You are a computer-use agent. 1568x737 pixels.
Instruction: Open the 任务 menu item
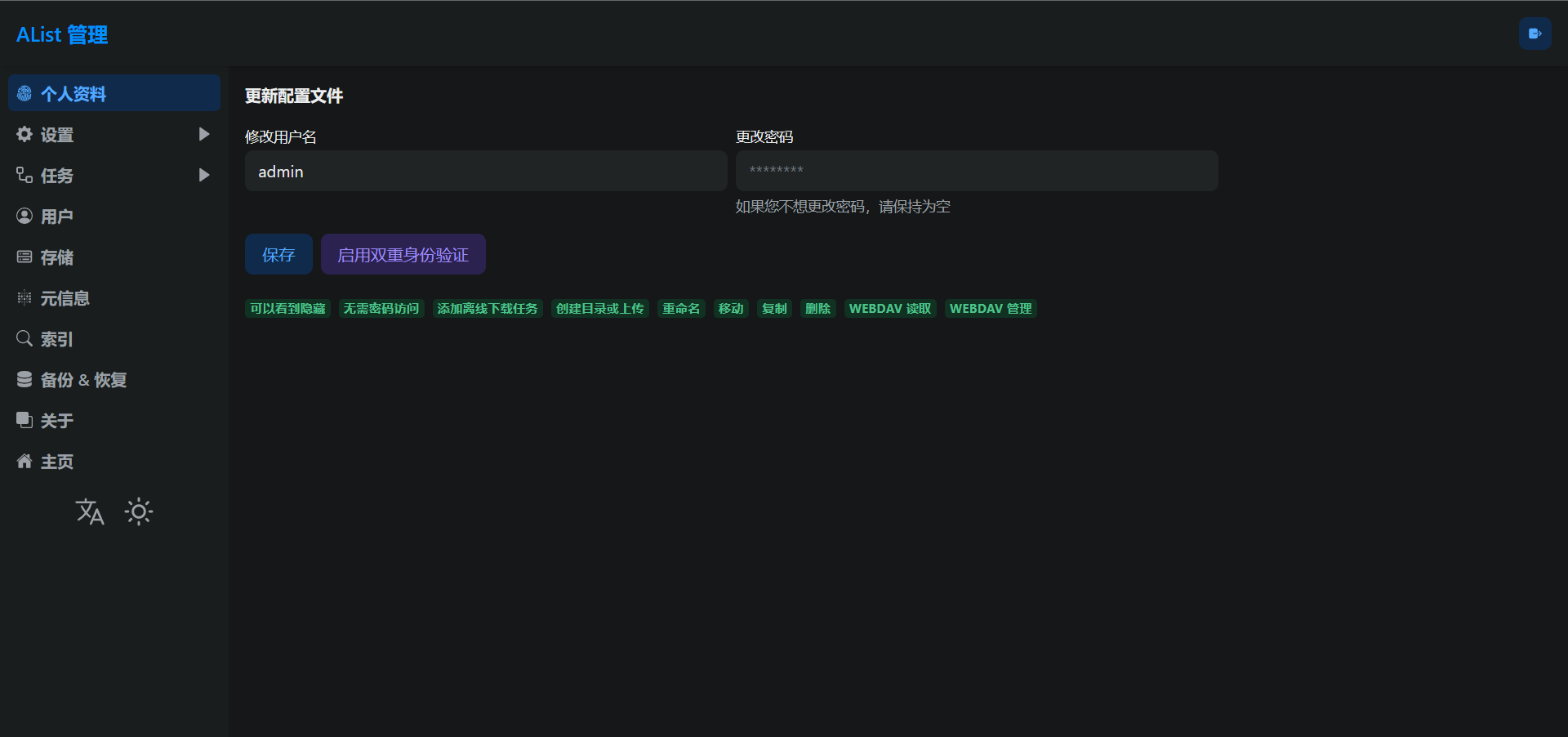tap(114, 175)
